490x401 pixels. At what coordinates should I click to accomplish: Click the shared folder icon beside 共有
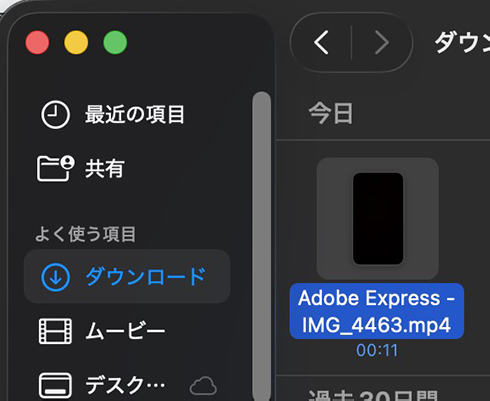click(55, 168)
